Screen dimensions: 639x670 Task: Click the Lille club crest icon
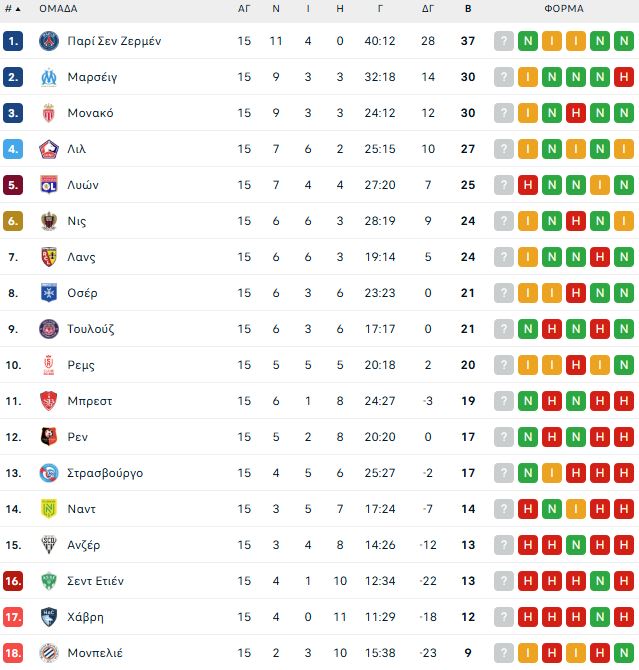point(48,149)
